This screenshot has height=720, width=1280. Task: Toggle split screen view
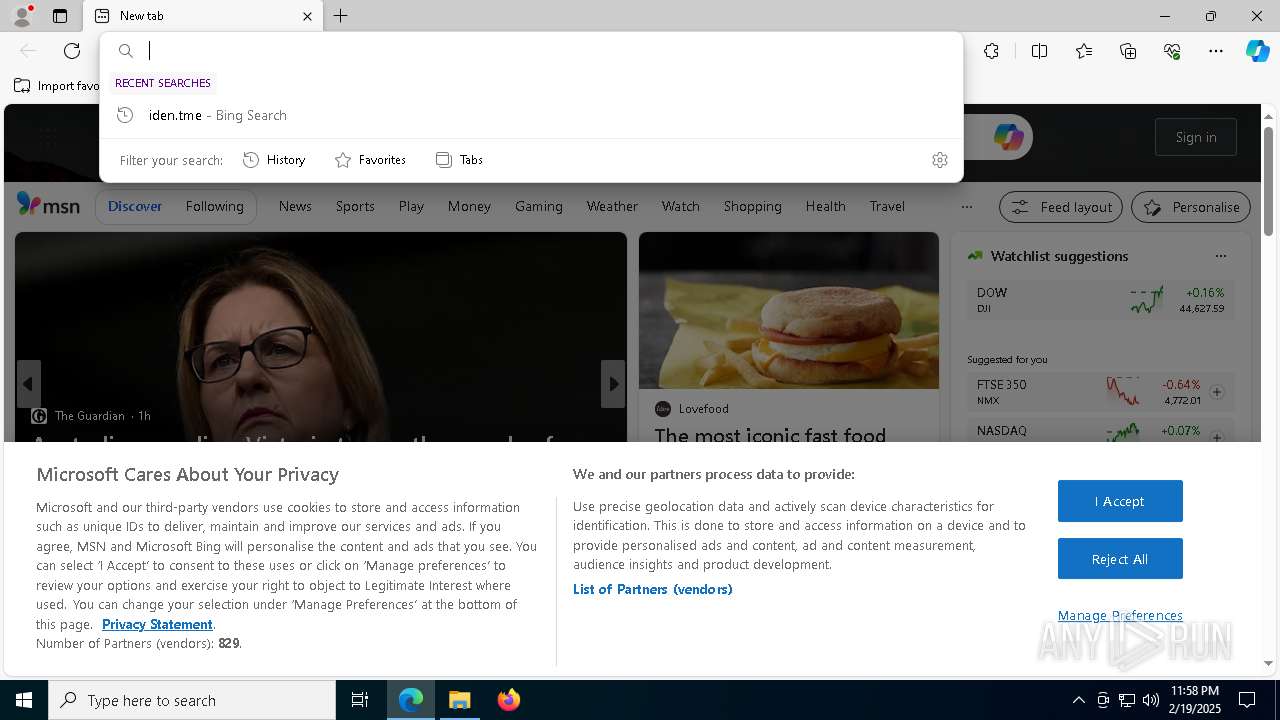[1039, 51]
